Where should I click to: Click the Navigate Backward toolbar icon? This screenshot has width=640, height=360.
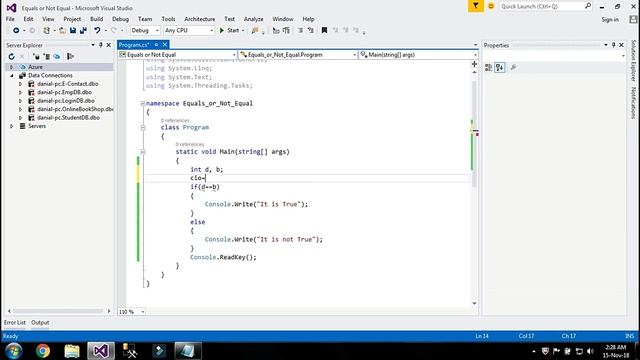click(16, 31)
